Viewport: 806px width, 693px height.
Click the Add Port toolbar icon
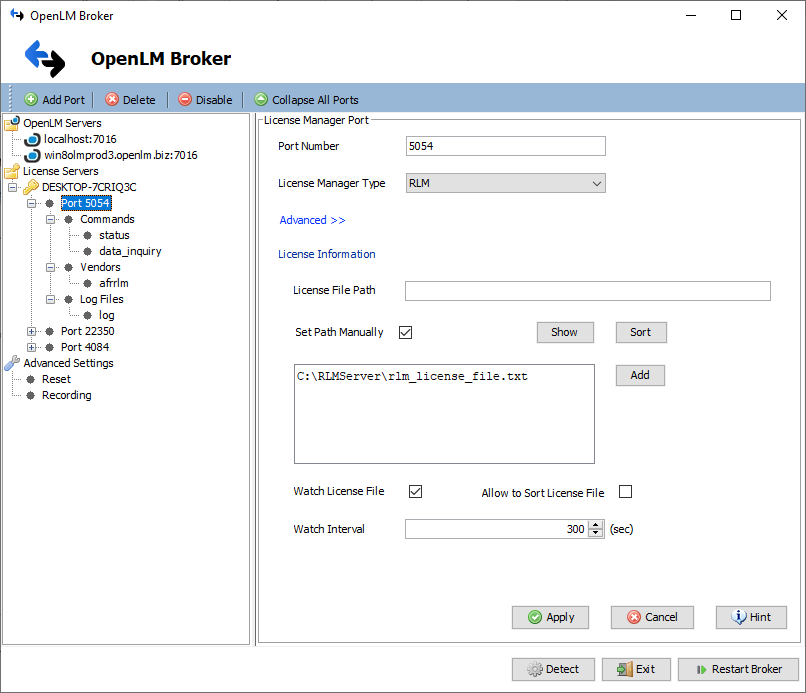tap(31, 100)
